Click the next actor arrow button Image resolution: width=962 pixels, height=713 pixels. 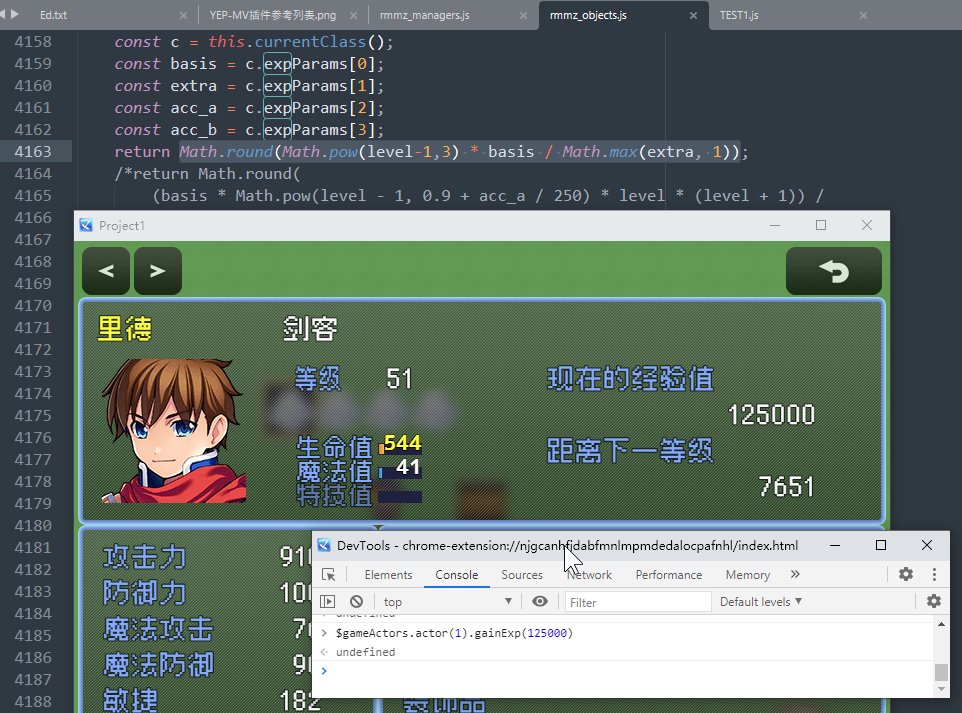pos(158,271)
